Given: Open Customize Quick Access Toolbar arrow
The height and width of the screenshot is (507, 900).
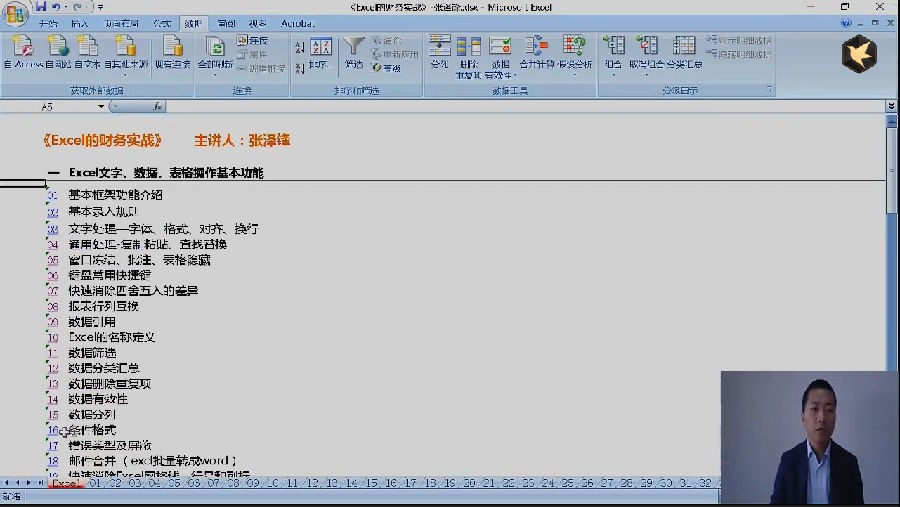Looking at the screenshot, I should point(100,7).
